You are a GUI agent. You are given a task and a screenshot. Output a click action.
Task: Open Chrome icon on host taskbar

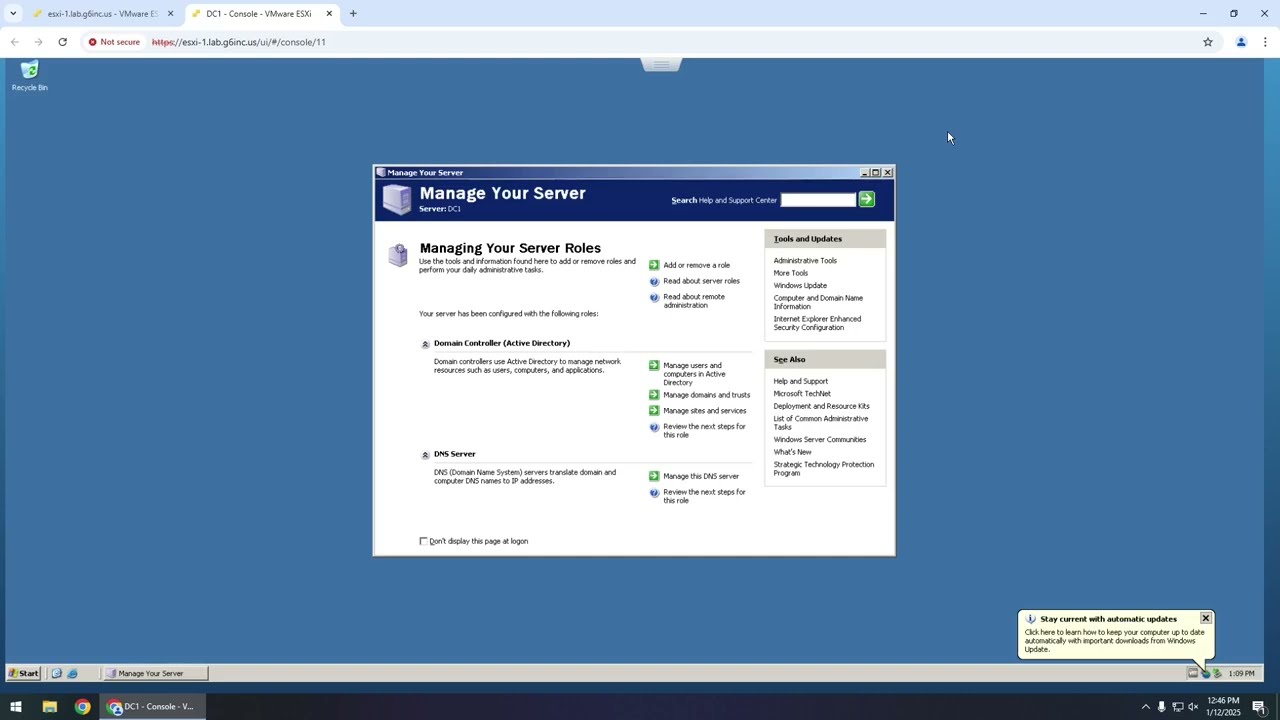pyautogui.click(x=83, y=707)
